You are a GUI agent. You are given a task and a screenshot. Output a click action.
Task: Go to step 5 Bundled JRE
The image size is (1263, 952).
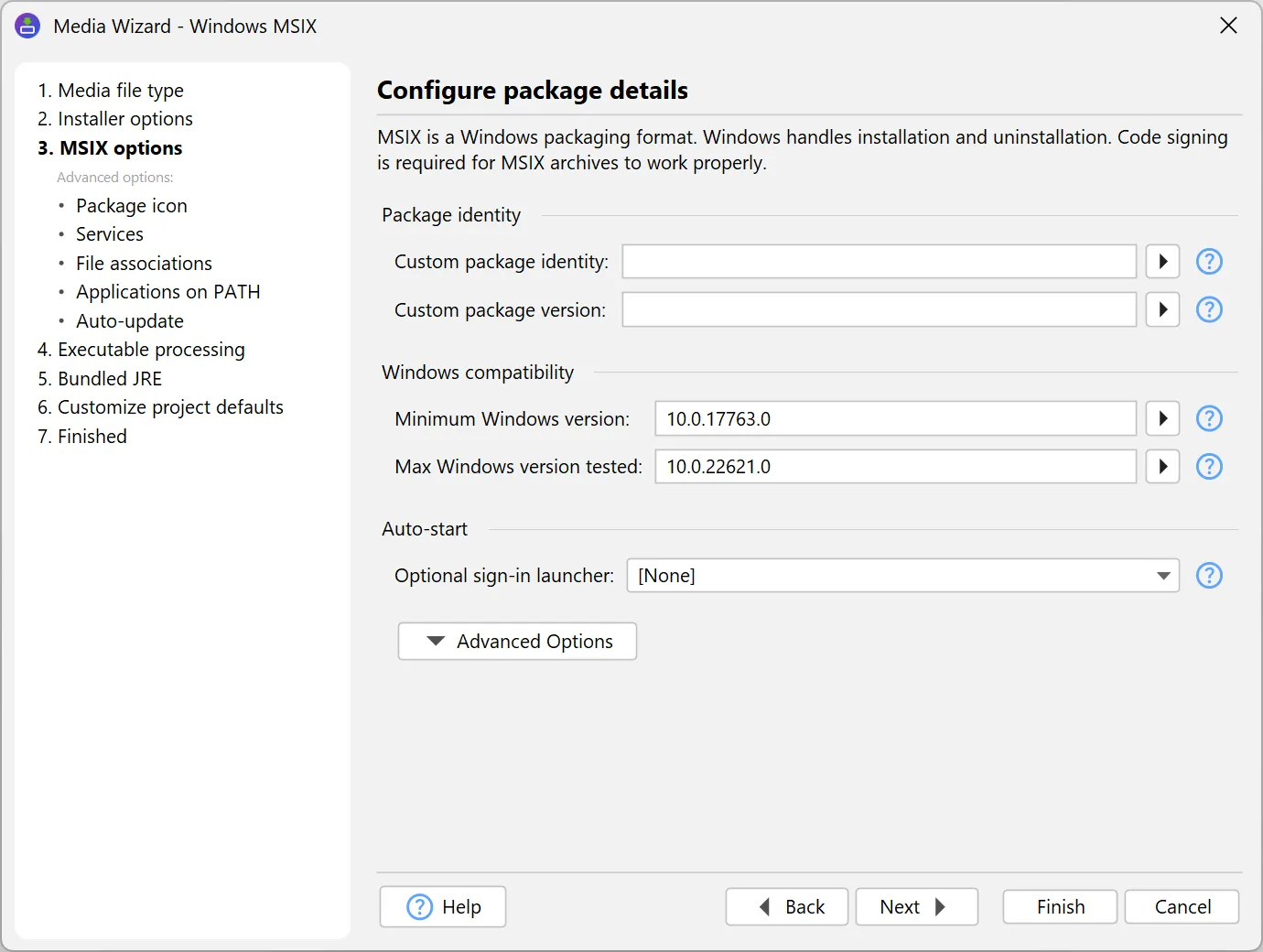[x=100, y=379]
